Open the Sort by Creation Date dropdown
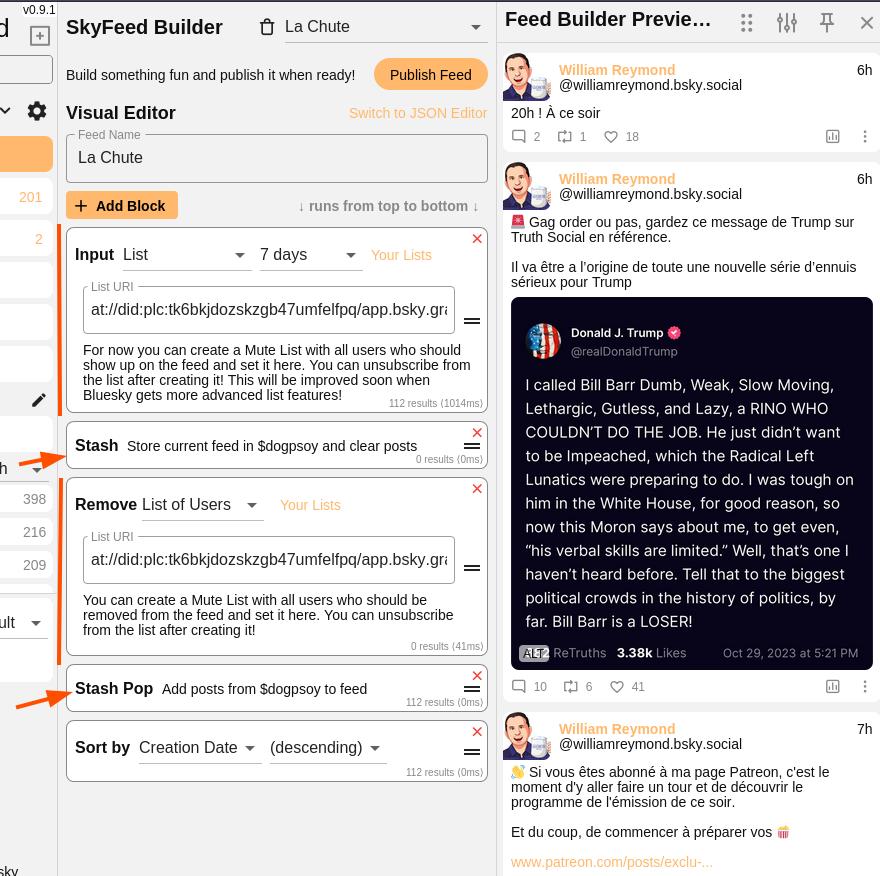 [x=198, y=748]
